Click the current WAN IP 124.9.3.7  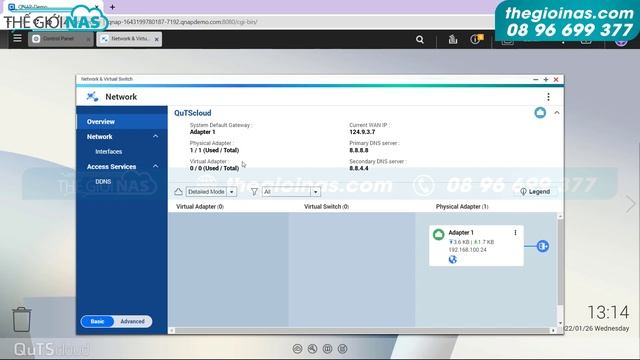[x=362, y=132]
